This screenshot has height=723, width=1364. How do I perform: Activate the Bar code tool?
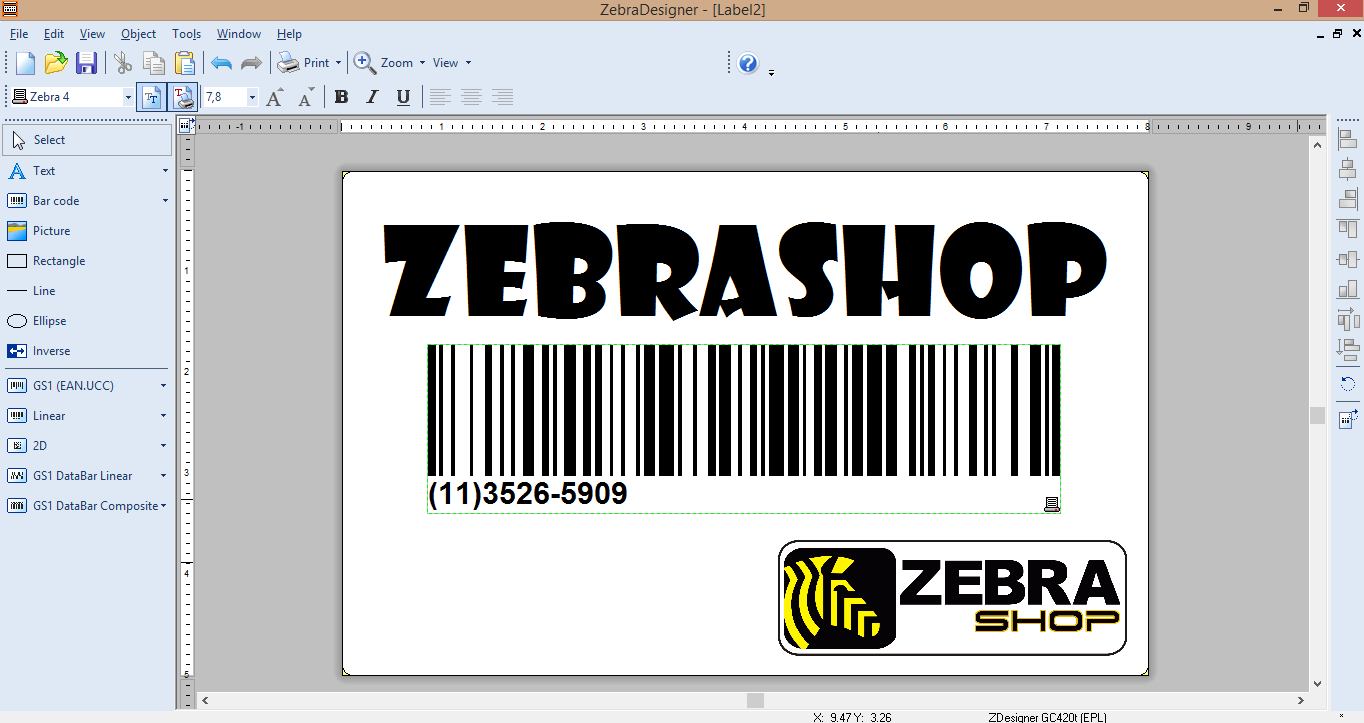pyautogui.click(x=55, y=200)
